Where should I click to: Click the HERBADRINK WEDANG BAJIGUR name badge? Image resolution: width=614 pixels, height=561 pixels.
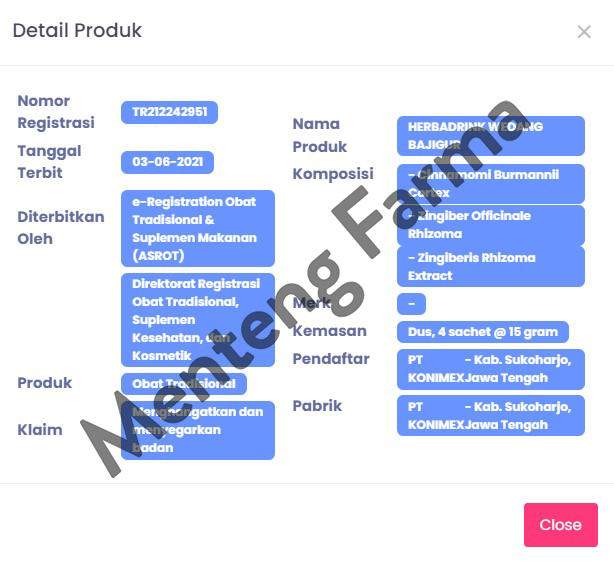[490, 136]
